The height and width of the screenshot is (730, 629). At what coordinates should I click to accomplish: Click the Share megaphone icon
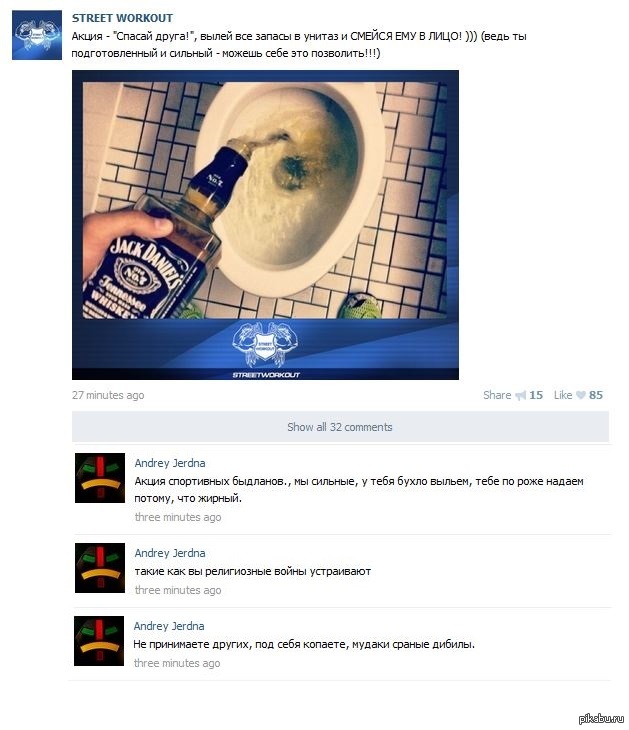pos(521,395)
